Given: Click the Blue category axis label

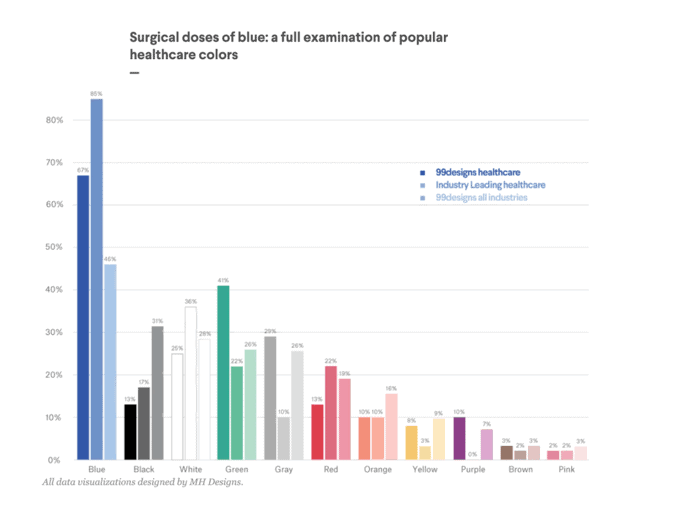Looking at the screenshot, I should (x=97, y=469).
